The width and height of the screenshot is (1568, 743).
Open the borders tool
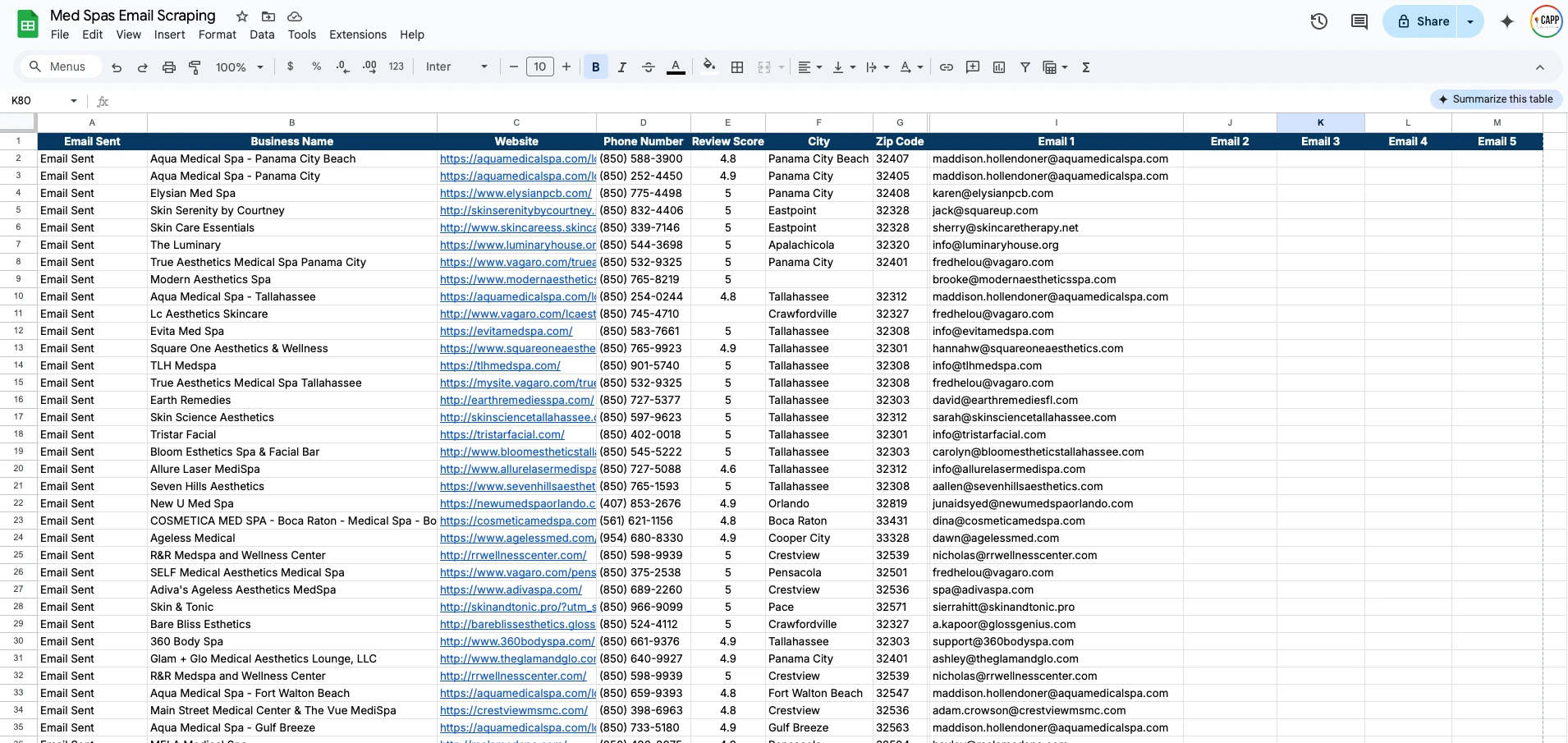[x=737, y=67]
